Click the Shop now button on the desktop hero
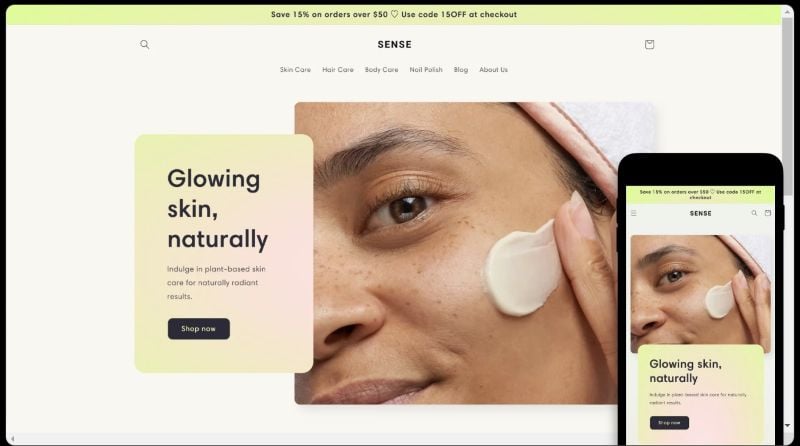The height and width of the screenshot is (446, 800). click(198, 329)
